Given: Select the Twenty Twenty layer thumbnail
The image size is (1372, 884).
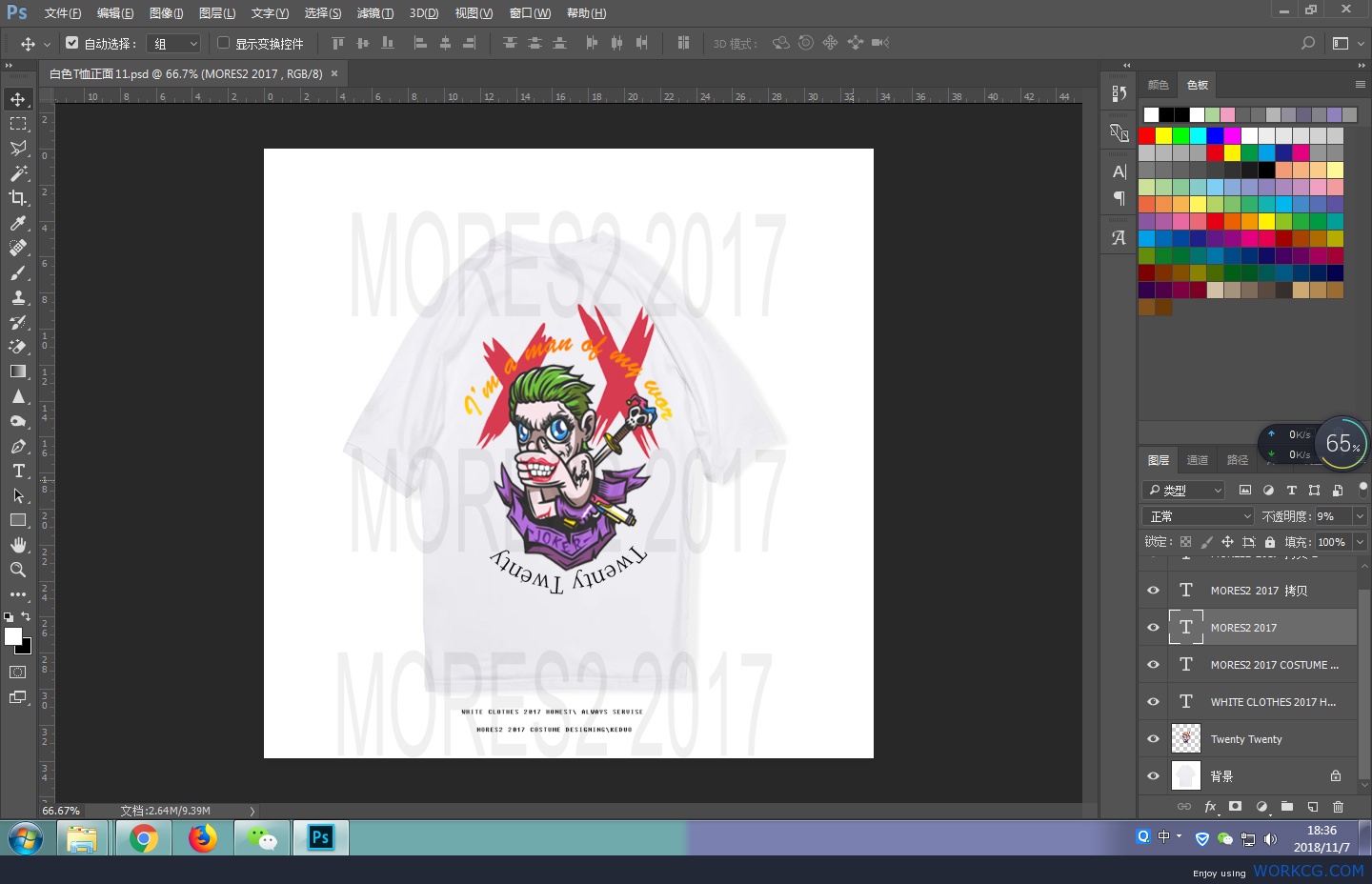Looking at the screenshot, I should point(1185,739).
